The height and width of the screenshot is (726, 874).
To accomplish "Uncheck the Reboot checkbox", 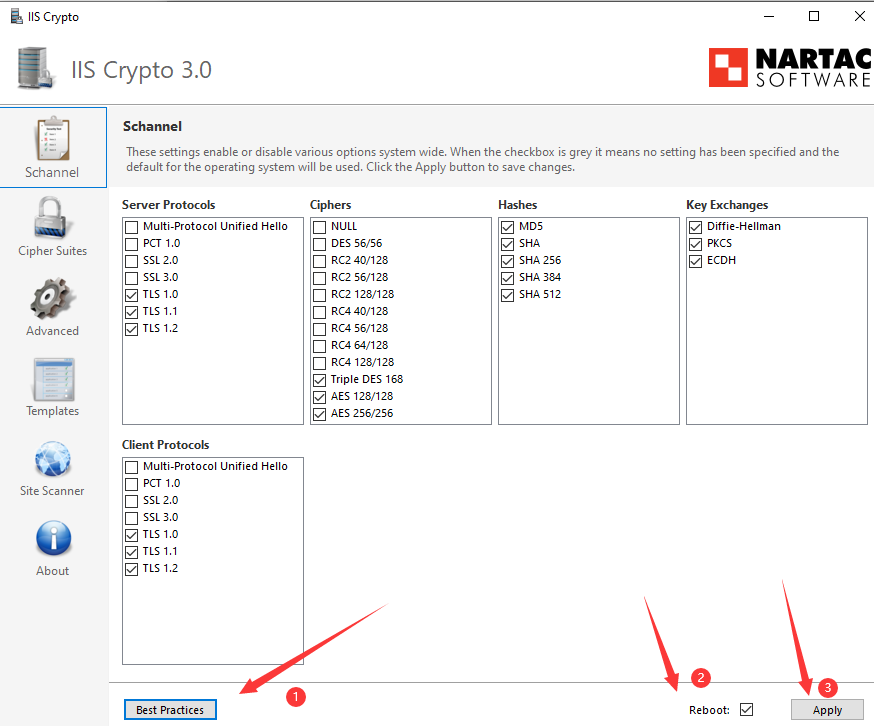I will pyautogui.click(x=746, y=709).
